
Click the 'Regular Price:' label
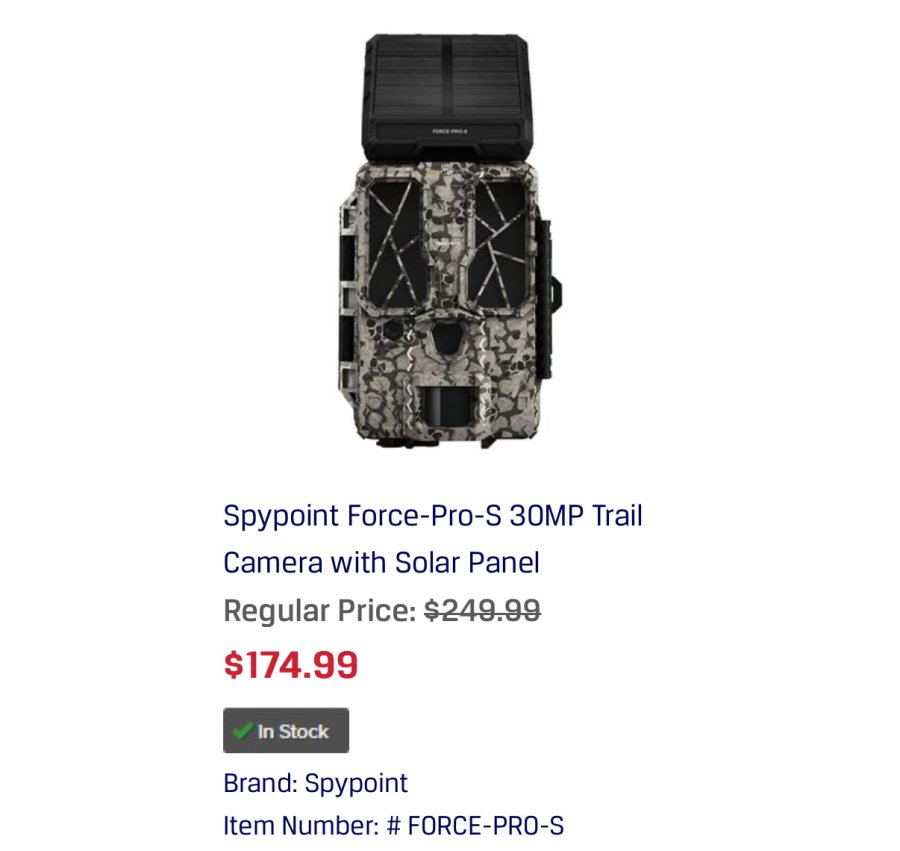pos(319,610)
